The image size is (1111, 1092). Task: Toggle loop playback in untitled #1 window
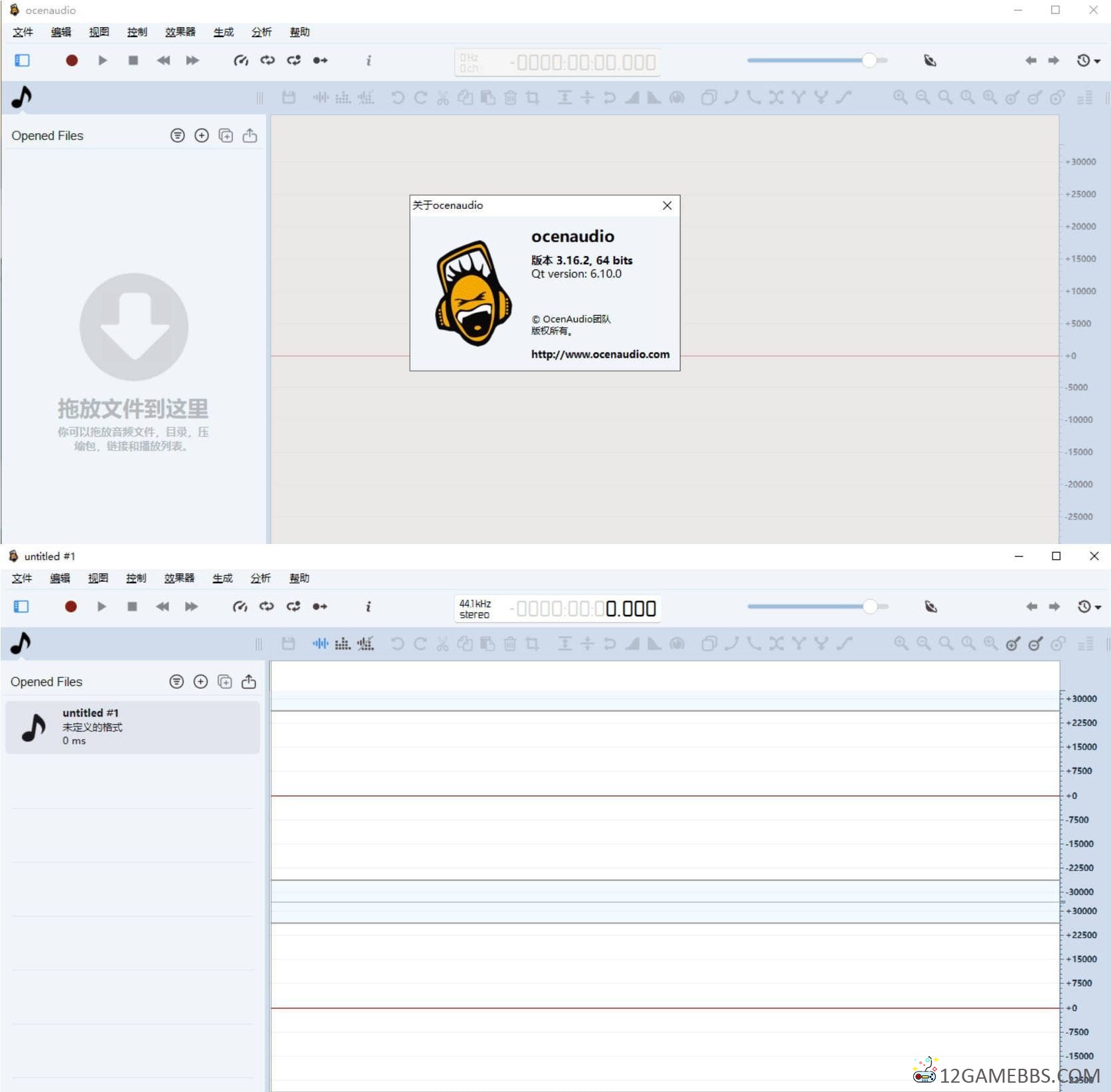coord(267,606)
